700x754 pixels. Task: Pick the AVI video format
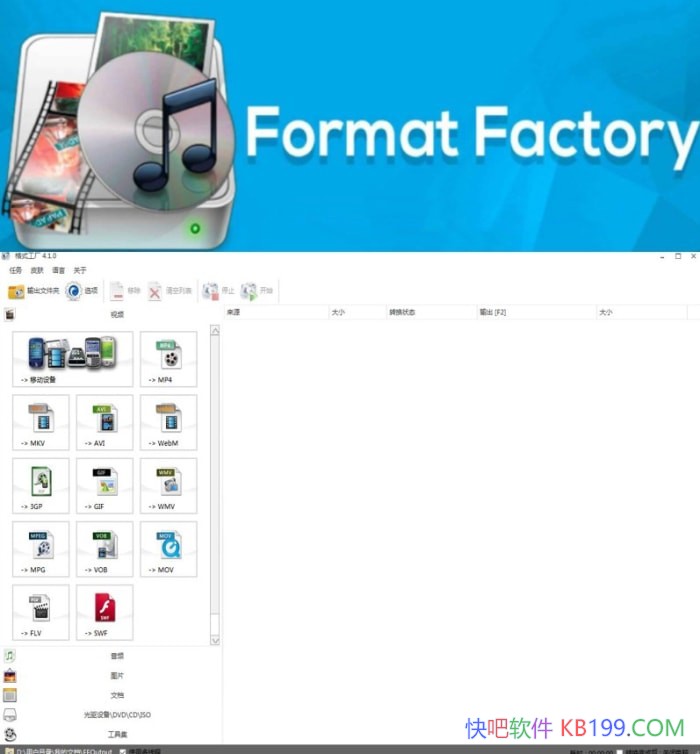[104, 422]
